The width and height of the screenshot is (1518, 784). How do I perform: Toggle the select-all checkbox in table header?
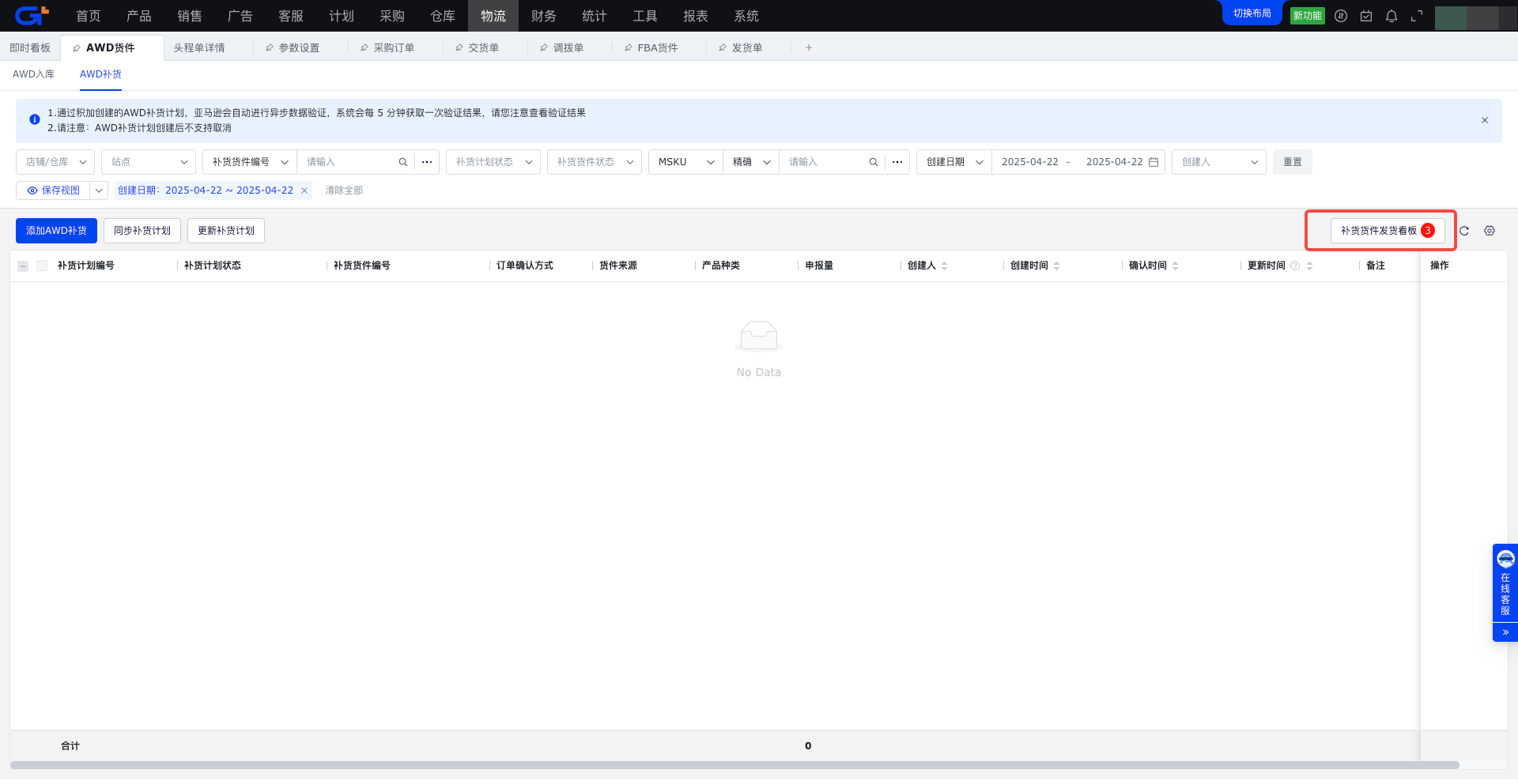42,266
